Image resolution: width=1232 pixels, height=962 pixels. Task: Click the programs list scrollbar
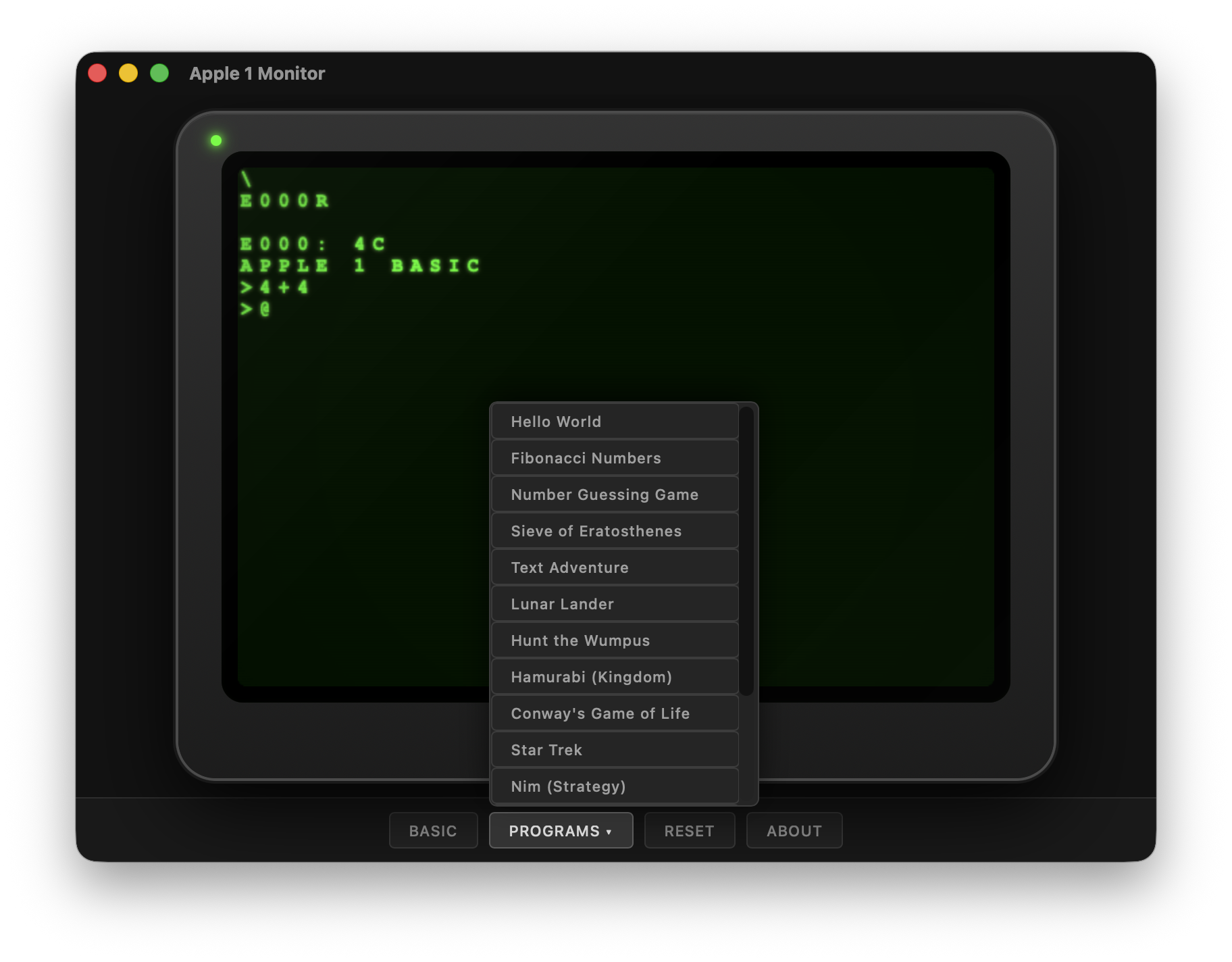coord(746,551)
